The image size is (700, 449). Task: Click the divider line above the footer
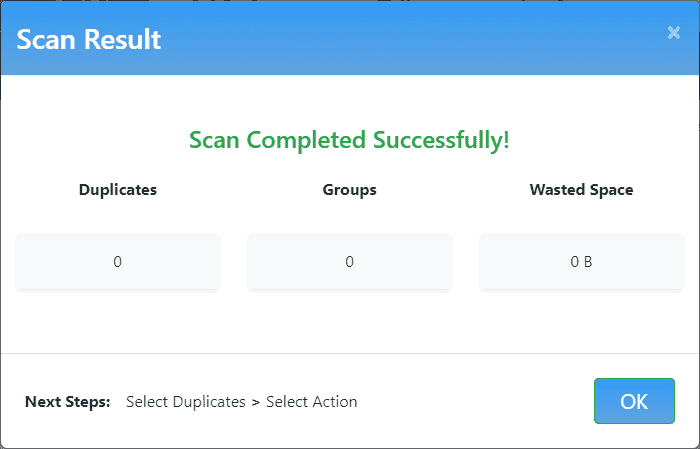coord(350,353)
